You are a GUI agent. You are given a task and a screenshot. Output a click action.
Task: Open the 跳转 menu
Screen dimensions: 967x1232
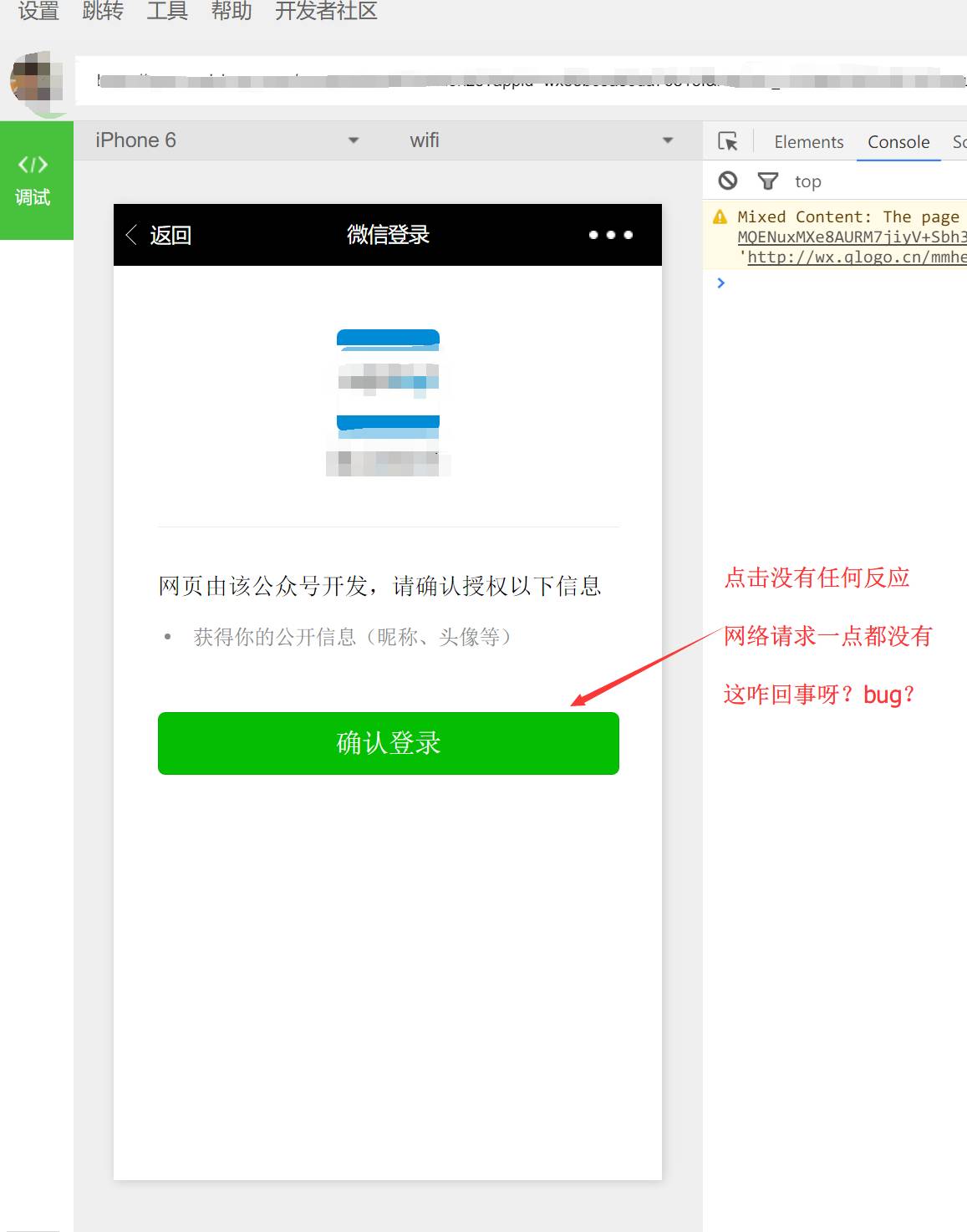103,11
